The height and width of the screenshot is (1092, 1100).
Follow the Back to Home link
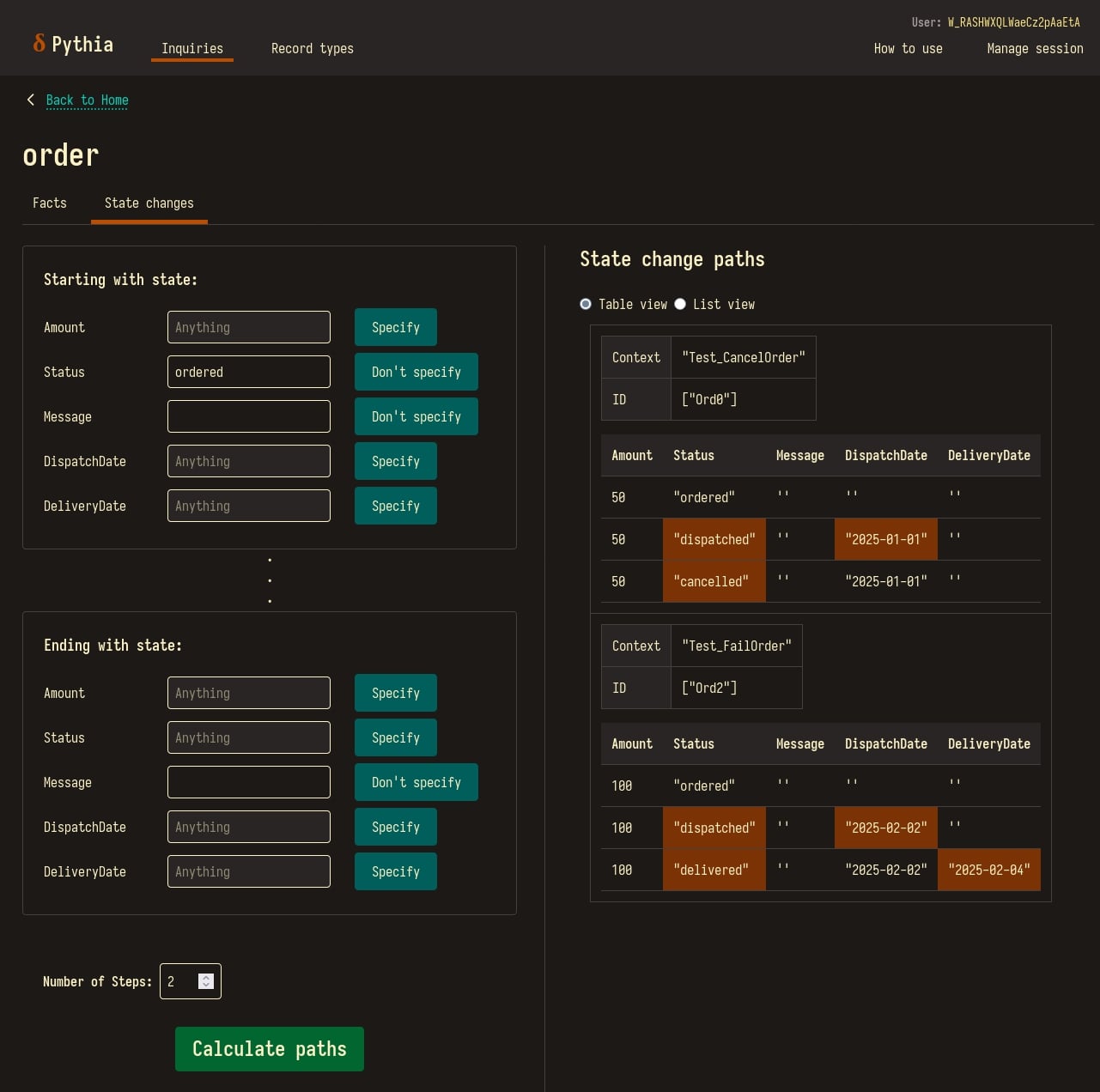88,100
